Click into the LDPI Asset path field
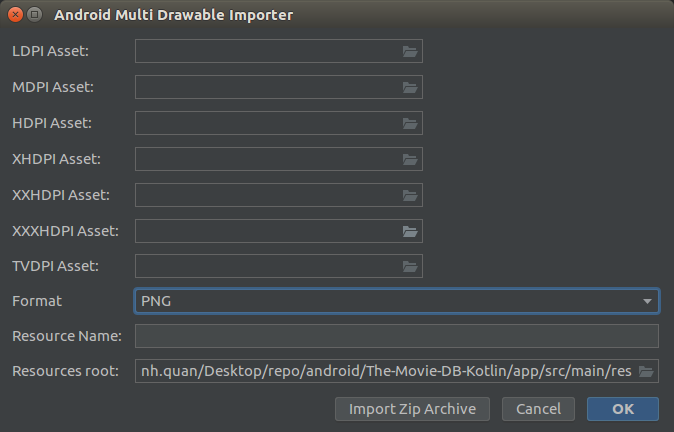This screenshot has width=674, height=432. pos(266,52)
